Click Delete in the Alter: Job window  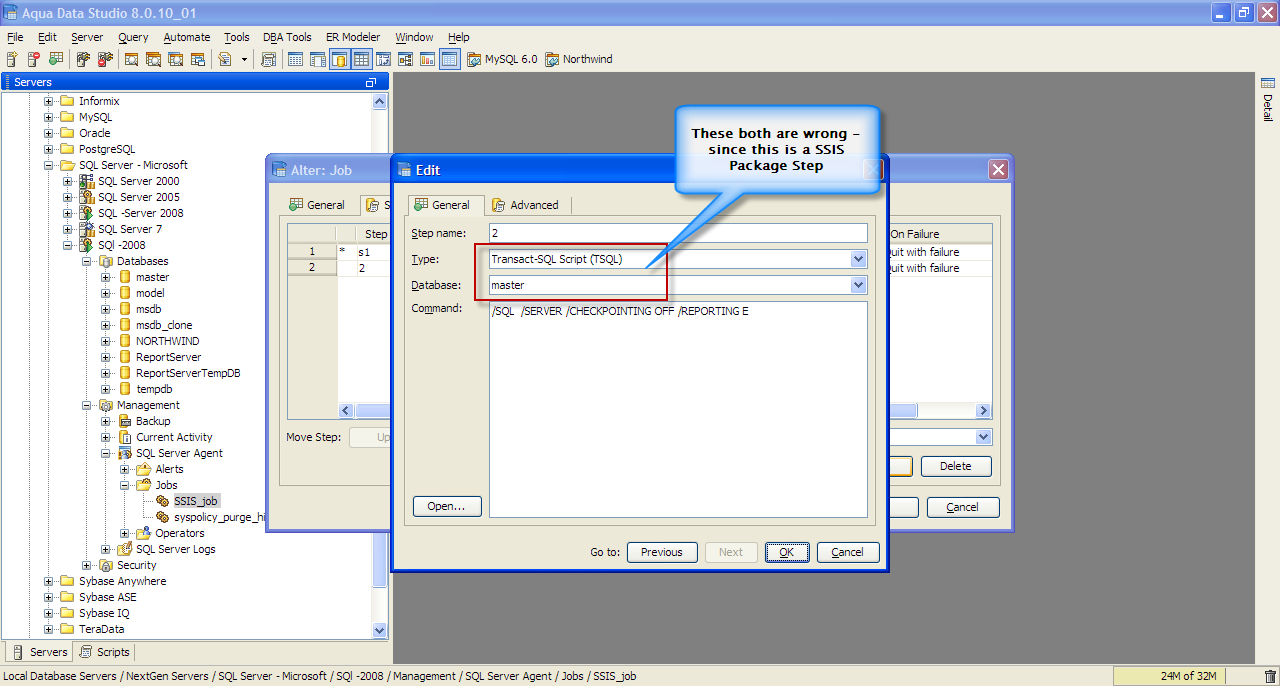[956, 466]
